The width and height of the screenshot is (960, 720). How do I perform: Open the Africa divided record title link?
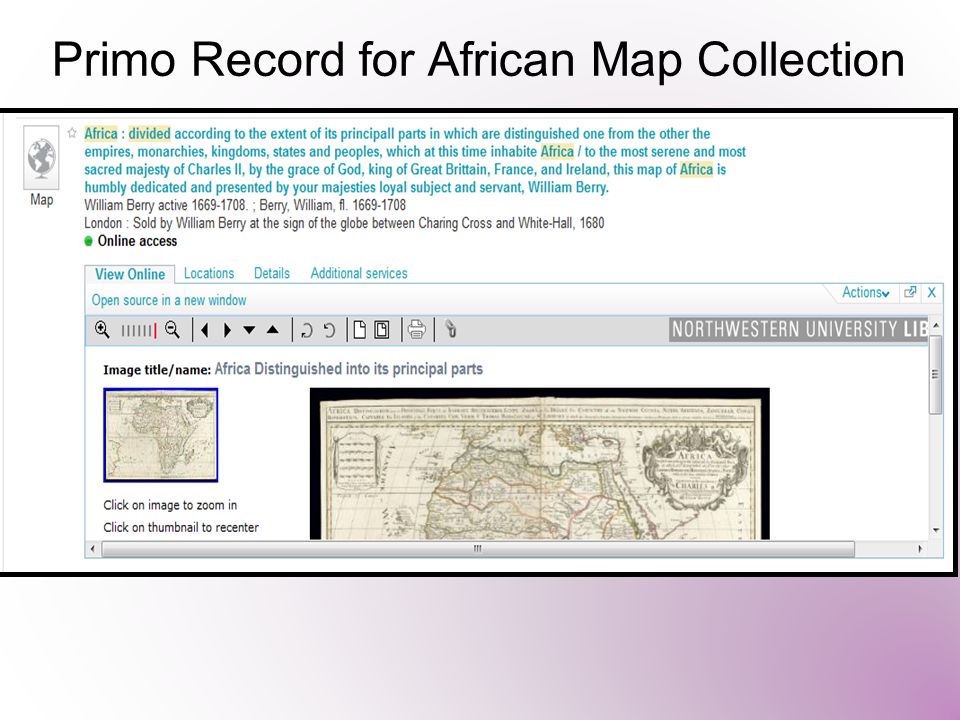[415, 160]
